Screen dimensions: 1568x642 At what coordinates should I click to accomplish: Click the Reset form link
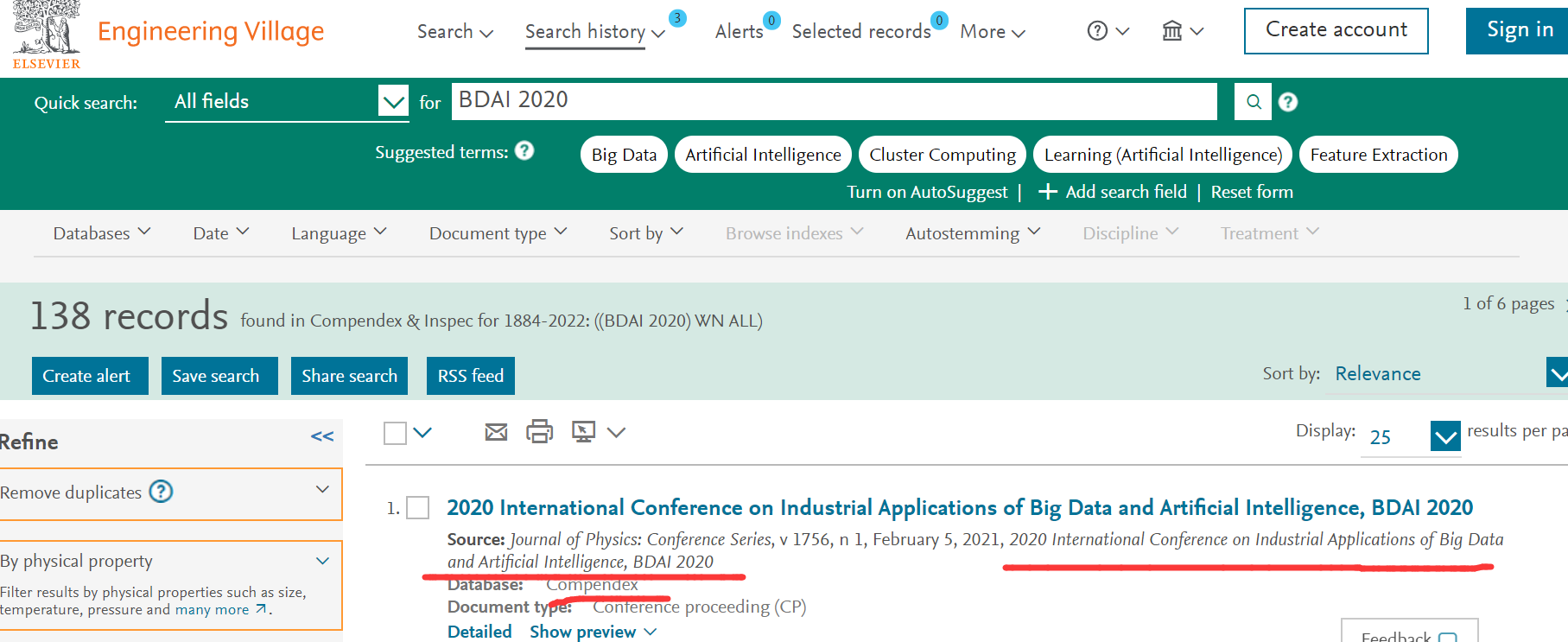tap(1252, 192)
